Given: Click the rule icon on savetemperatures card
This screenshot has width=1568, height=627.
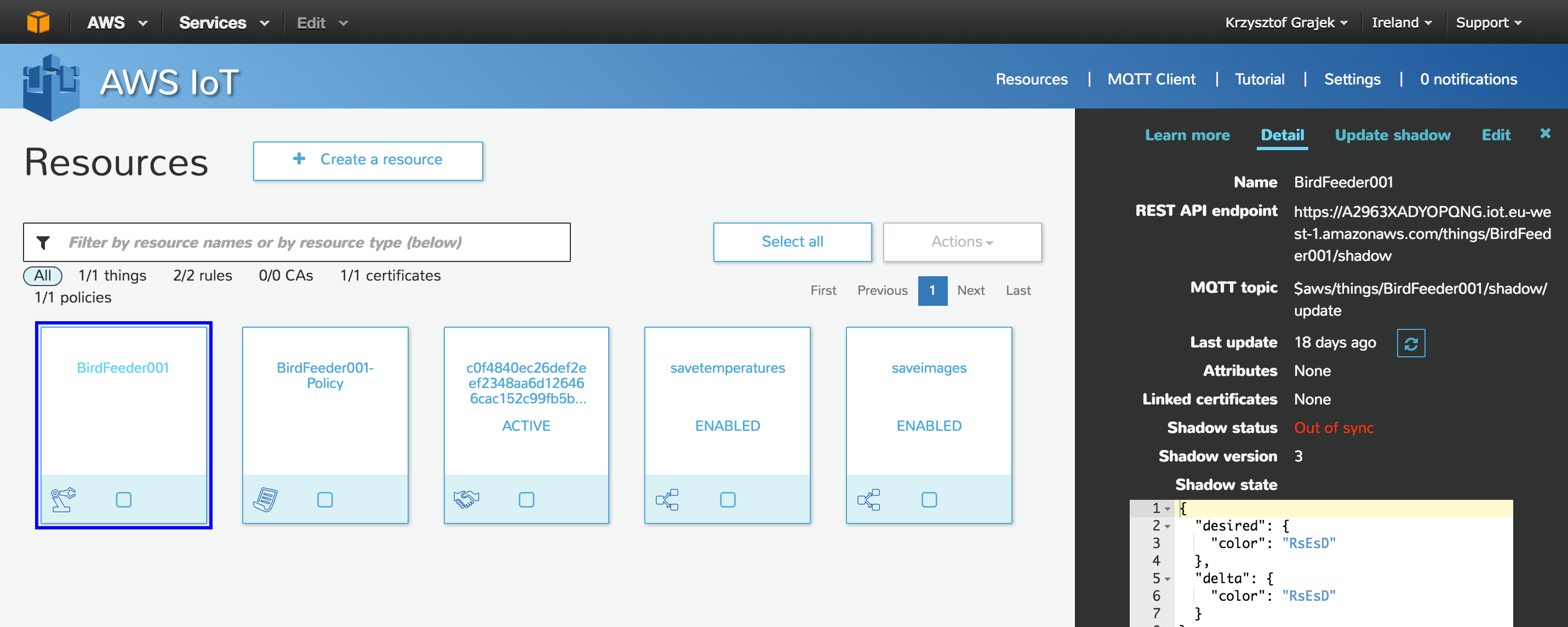Looking at the screenshot, I should tap(667, 500).
